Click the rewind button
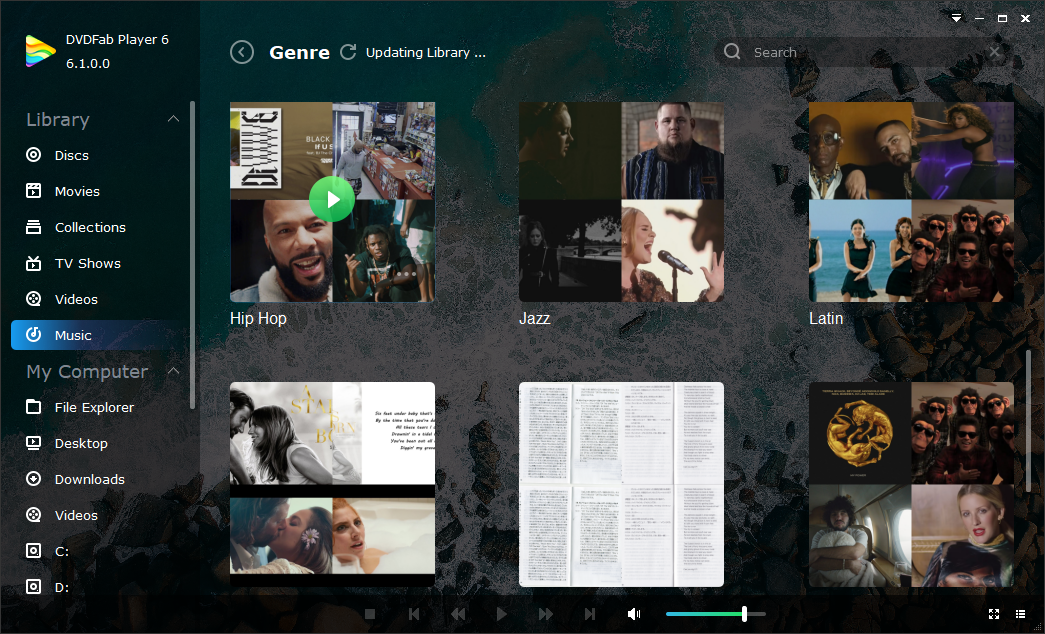 pos(458,614)
